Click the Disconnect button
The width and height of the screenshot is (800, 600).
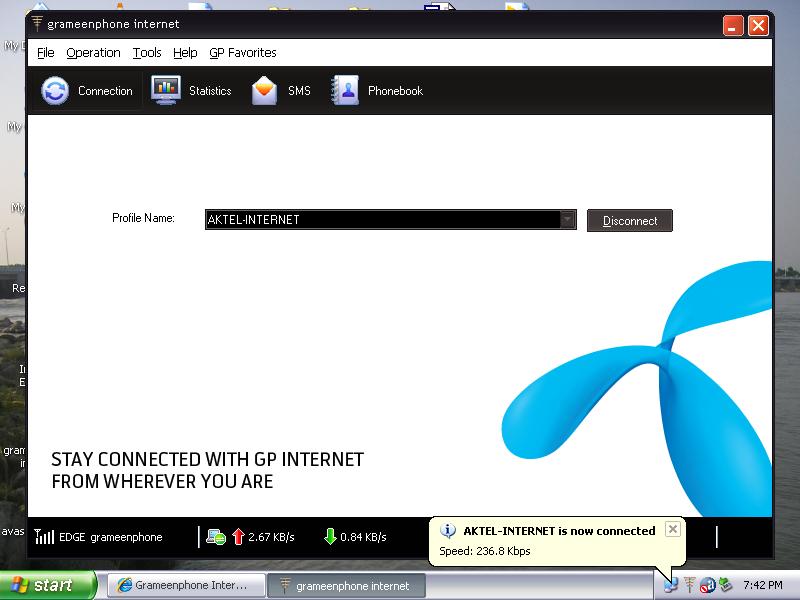coord(630,220)
